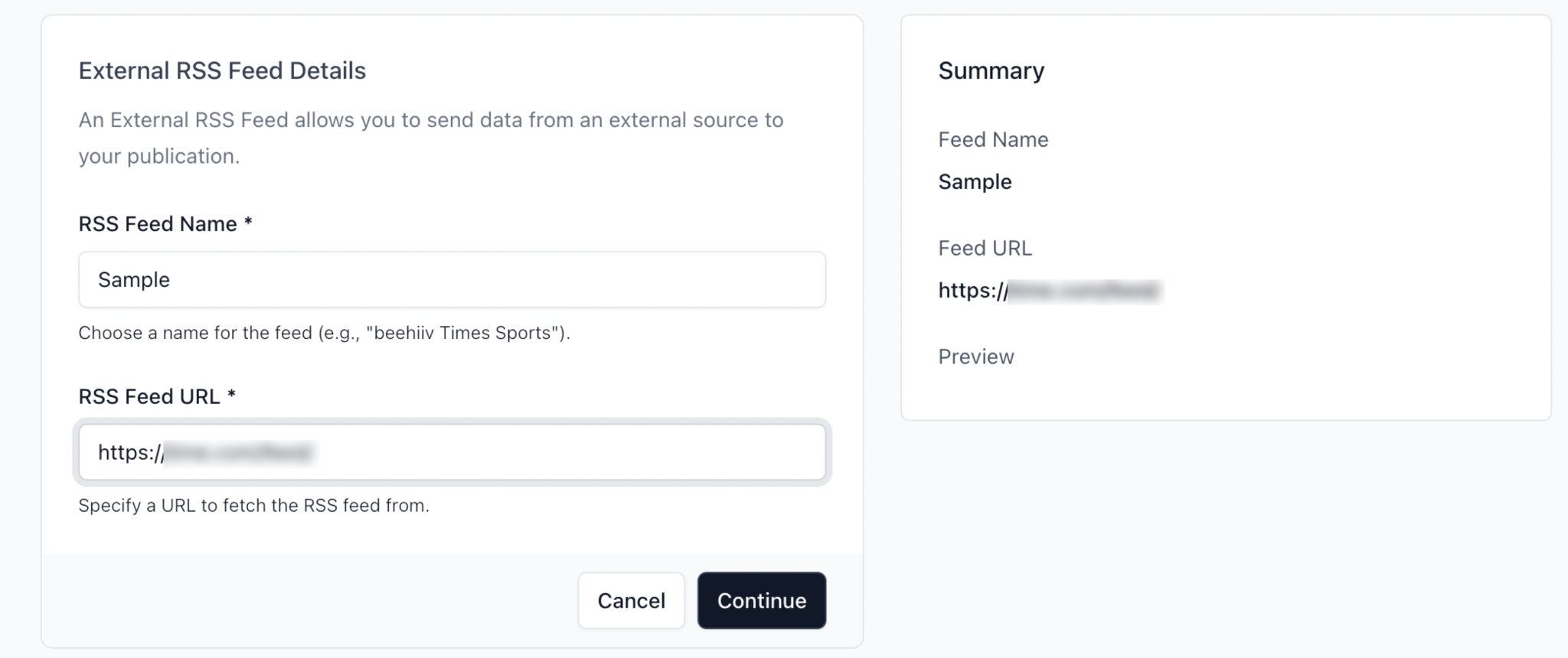Click the Continue button
Viewport: 1568px width, 658px height.
[761, 601]
